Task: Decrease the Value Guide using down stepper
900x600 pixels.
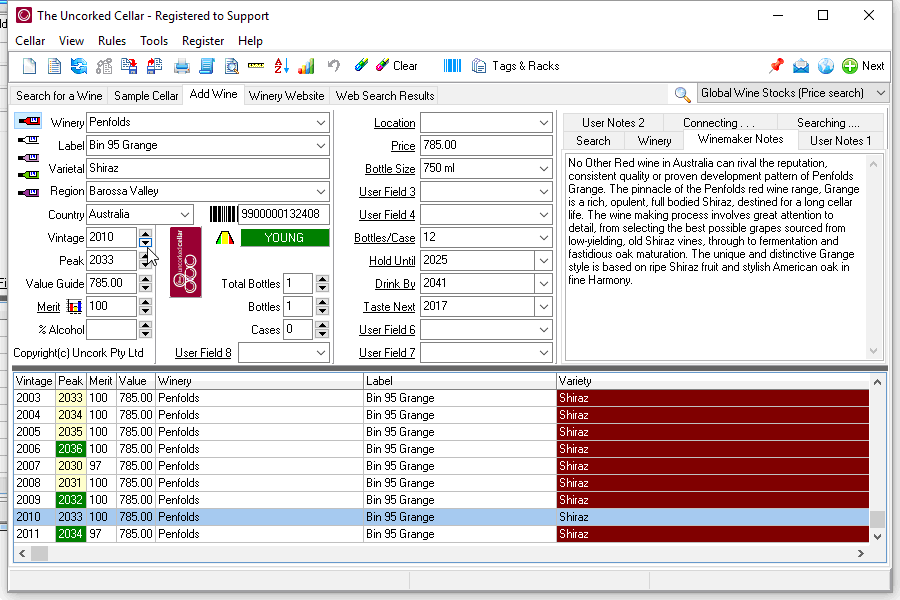Action: click(146, 289)
